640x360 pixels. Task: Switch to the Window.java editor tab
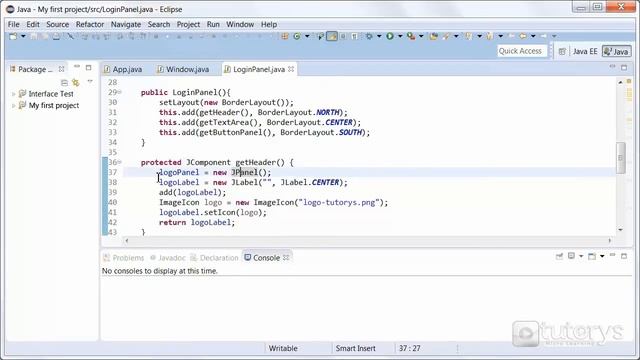point(183,69)
